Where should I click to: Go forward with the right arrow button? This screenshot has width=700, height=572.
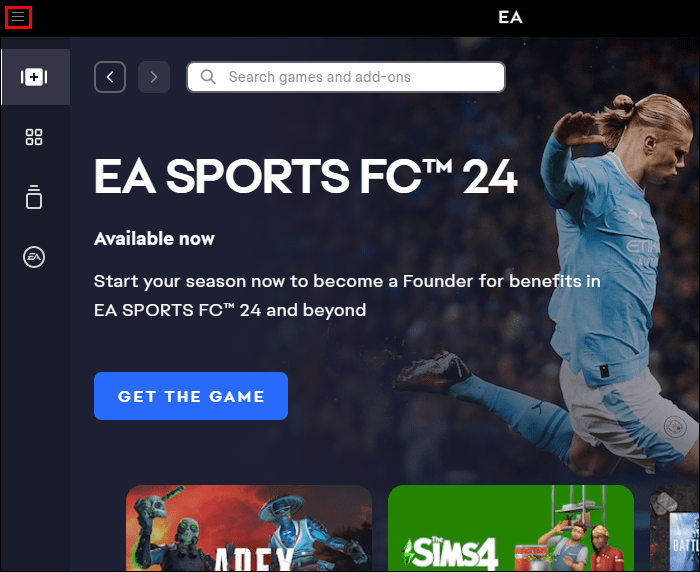click(x=154, y=77)
